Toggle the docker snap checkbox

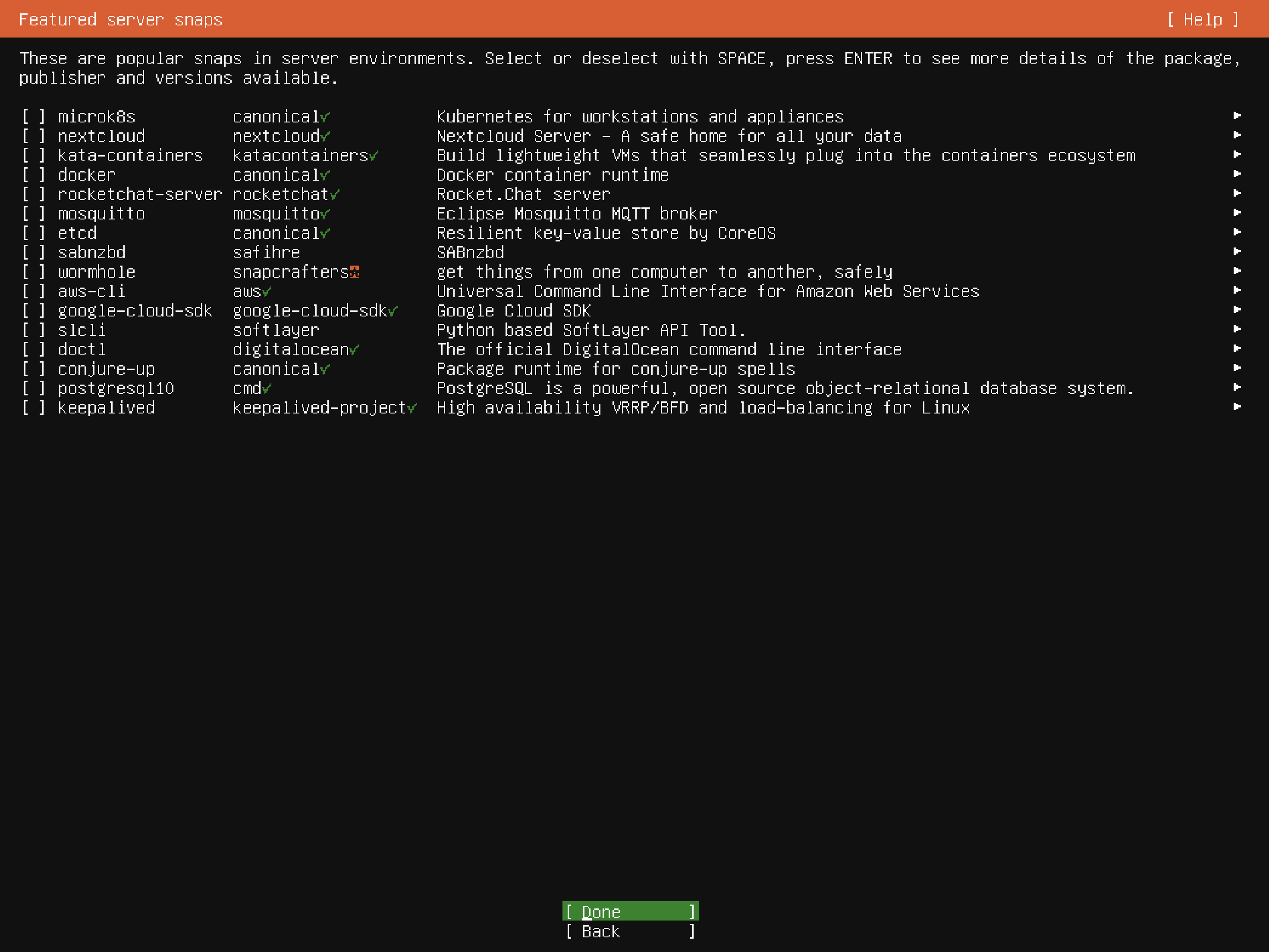pyautogui.click(x=33, y=175)
